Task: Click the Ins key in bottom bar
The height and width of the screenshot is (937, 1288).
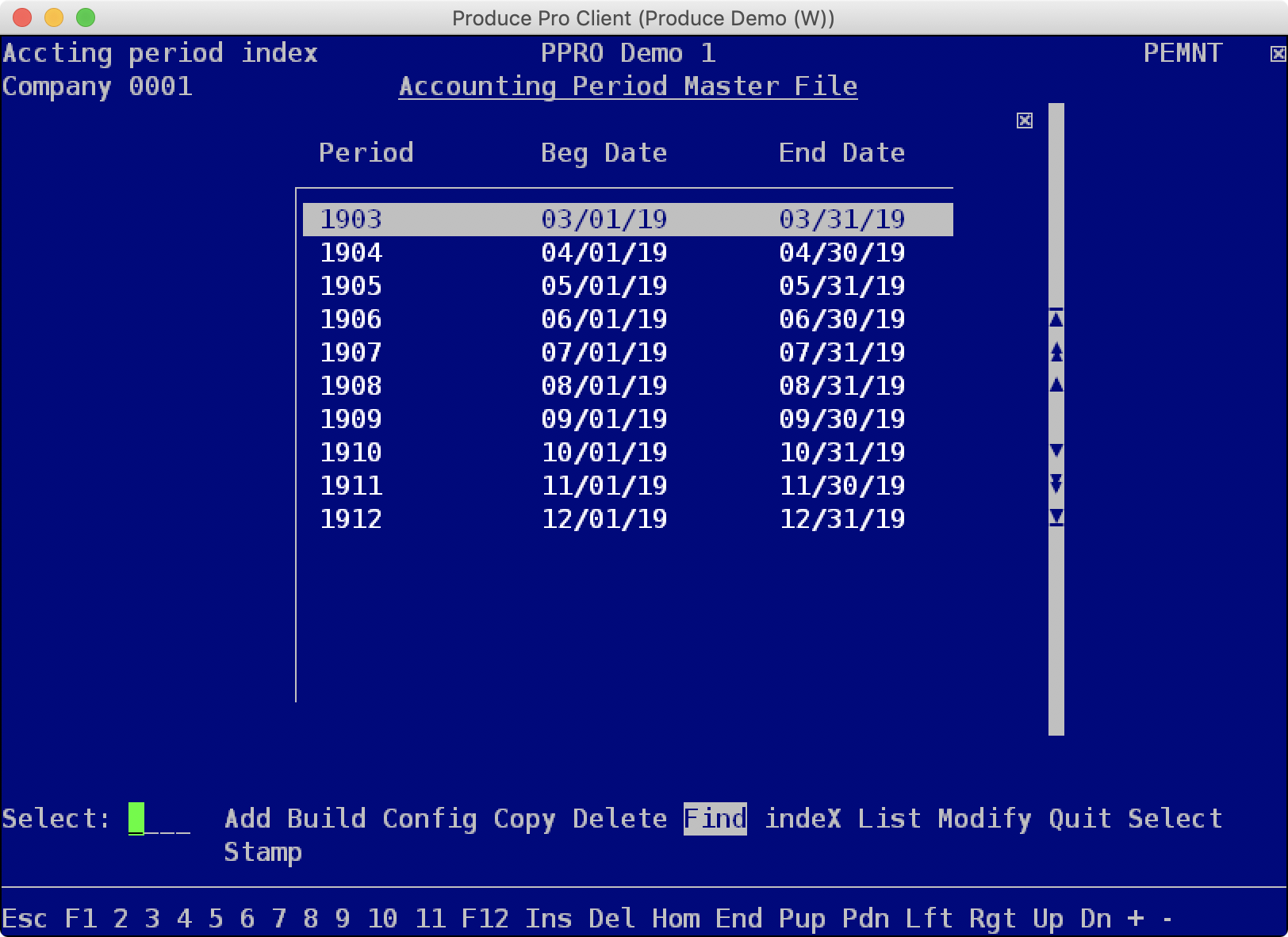Action: [549, 918]
